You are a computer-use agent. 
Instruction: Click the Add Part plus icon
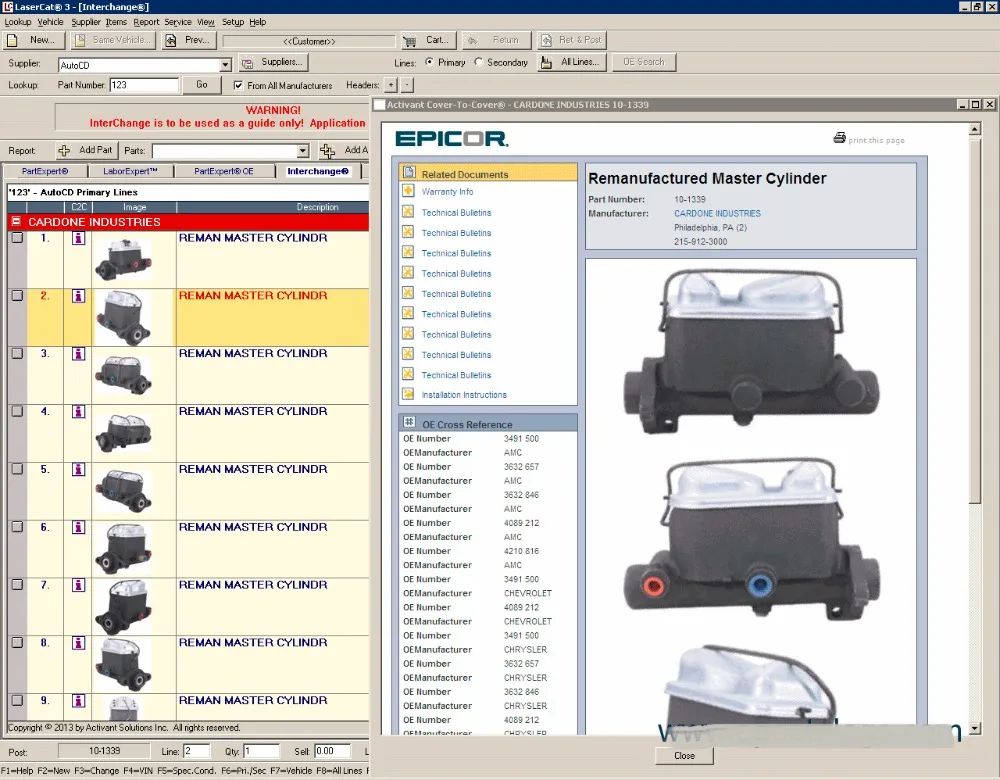click(64, 151)
